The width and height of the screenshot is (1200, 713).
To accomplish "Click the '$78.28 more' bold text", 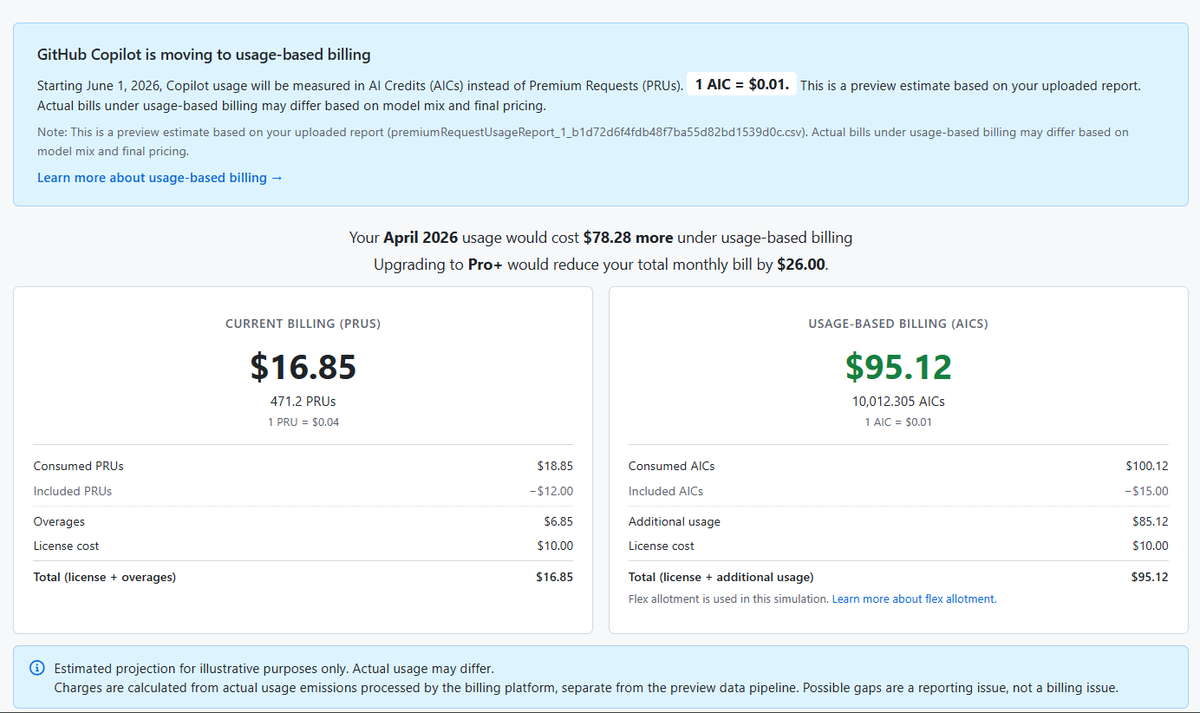I will (x=628, y=238).
